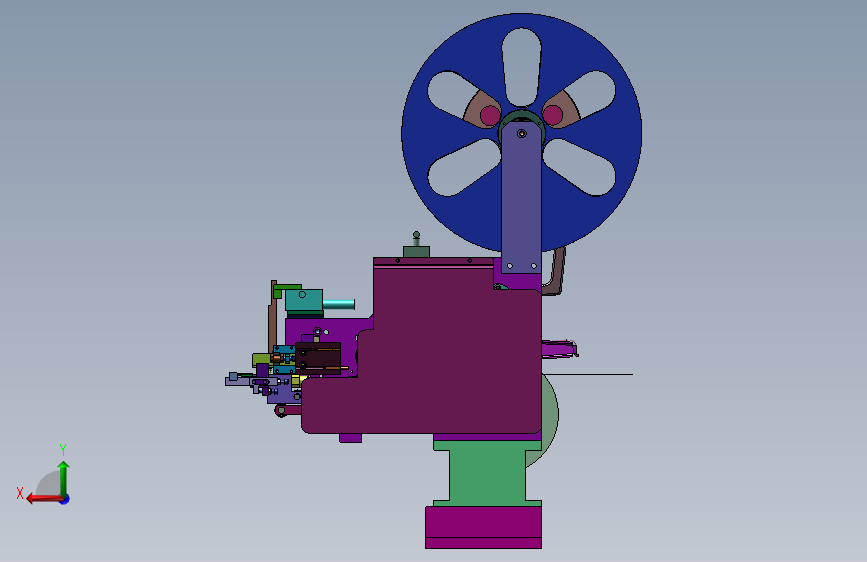This screenshot has width=867, height=562.
Task: Select the left pink disc on the reel hub
Action: 489,116
